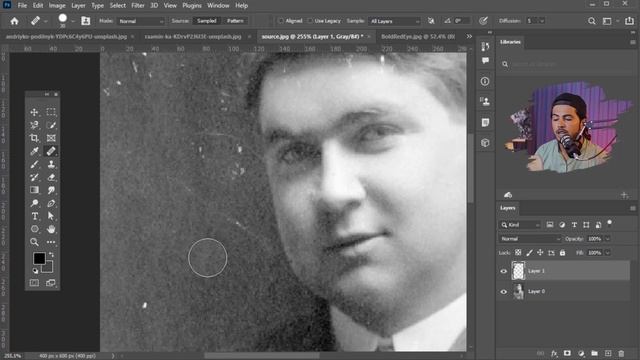Image resolution: width=640 pixels, height=360 pixels.
Task: Select the Dodge tool
Action: click(34, 203)
